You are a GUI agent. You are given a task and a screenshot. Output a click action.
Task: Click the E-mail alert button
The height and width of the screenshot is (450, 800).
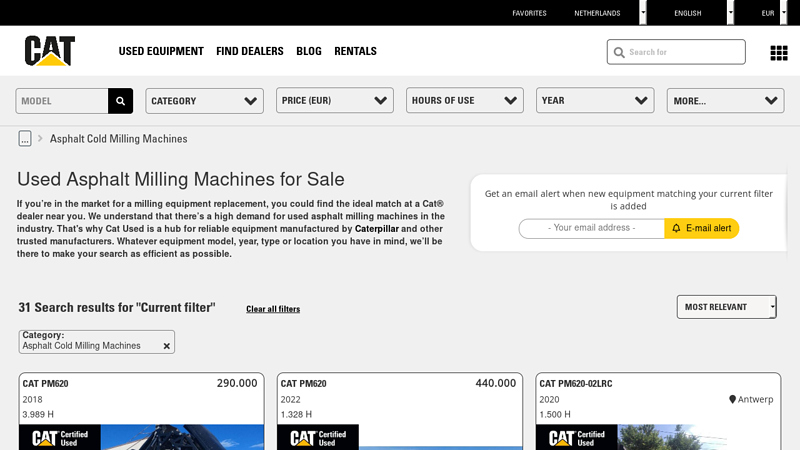pyautogui.click(x=702, y=228)
